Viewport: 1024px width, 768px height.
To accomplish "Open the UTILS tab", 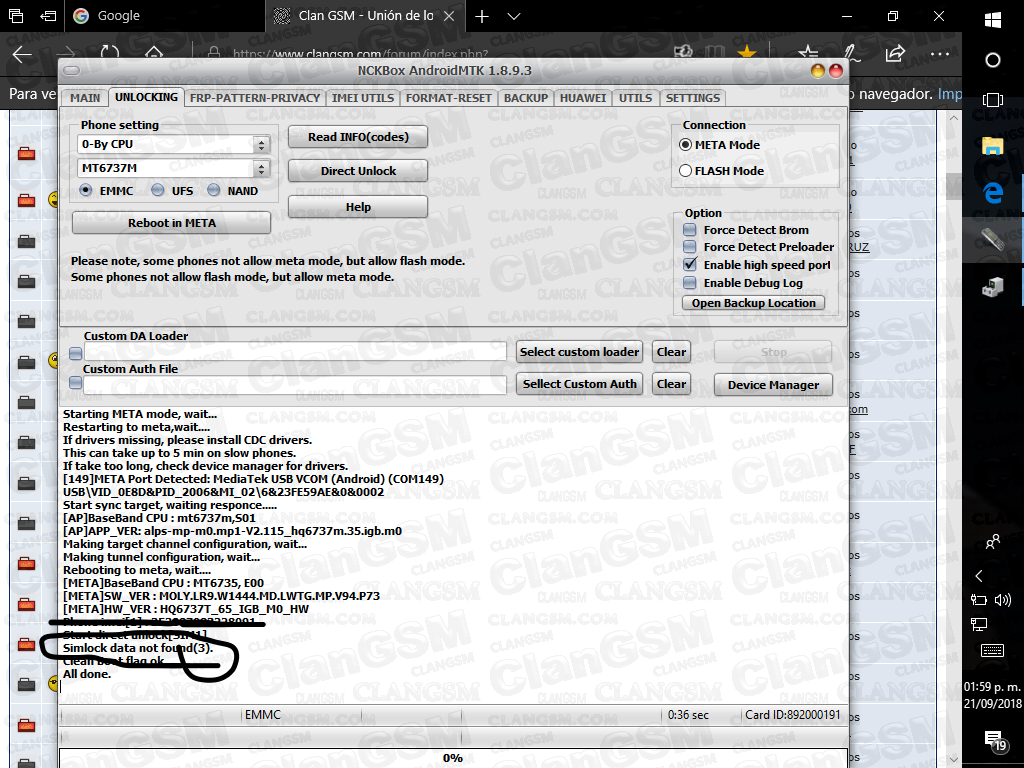I will (x=635, y=98).
